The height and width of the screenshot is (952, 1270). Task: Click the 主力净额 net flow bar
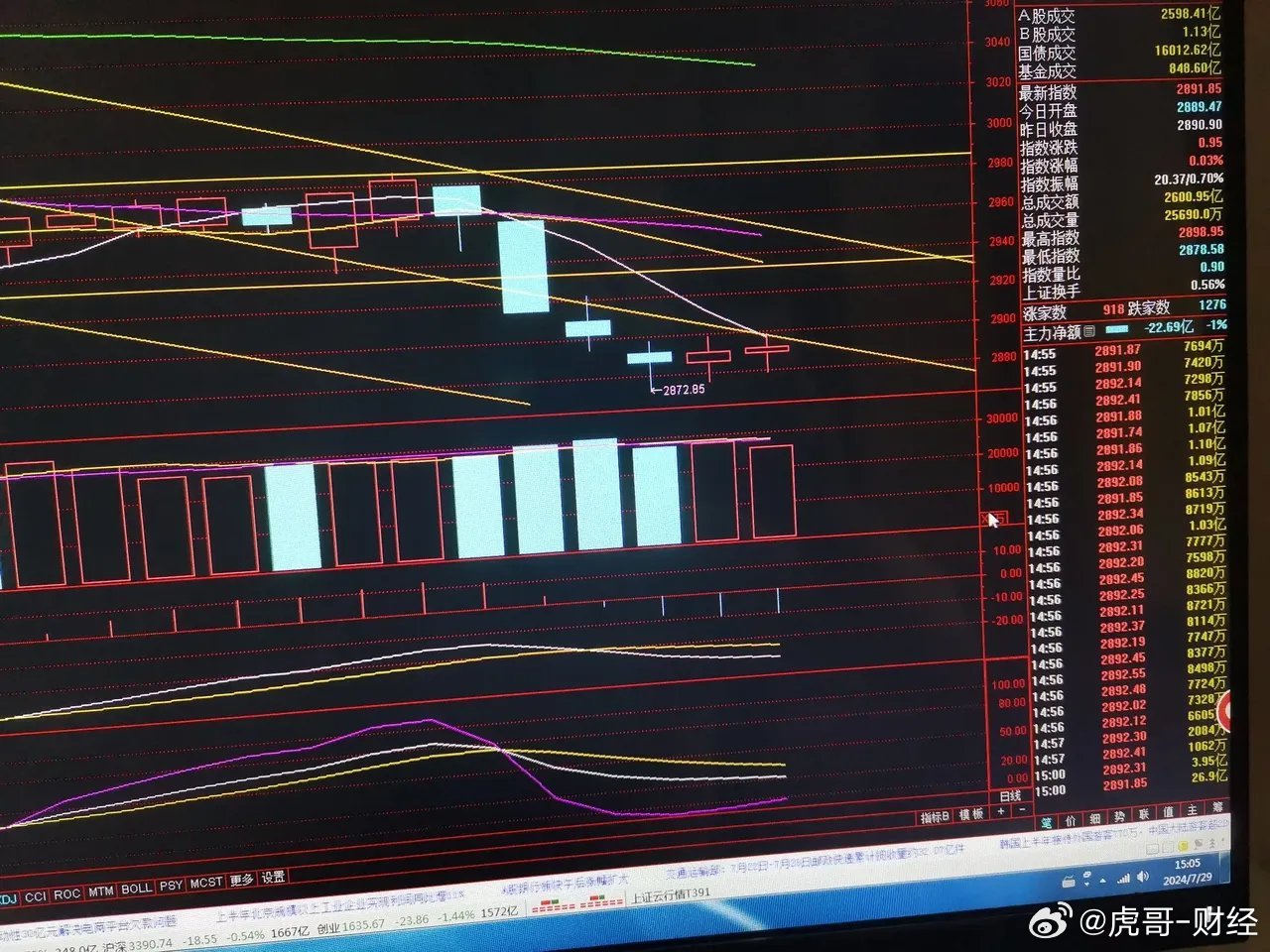(x=1117, y=329)
